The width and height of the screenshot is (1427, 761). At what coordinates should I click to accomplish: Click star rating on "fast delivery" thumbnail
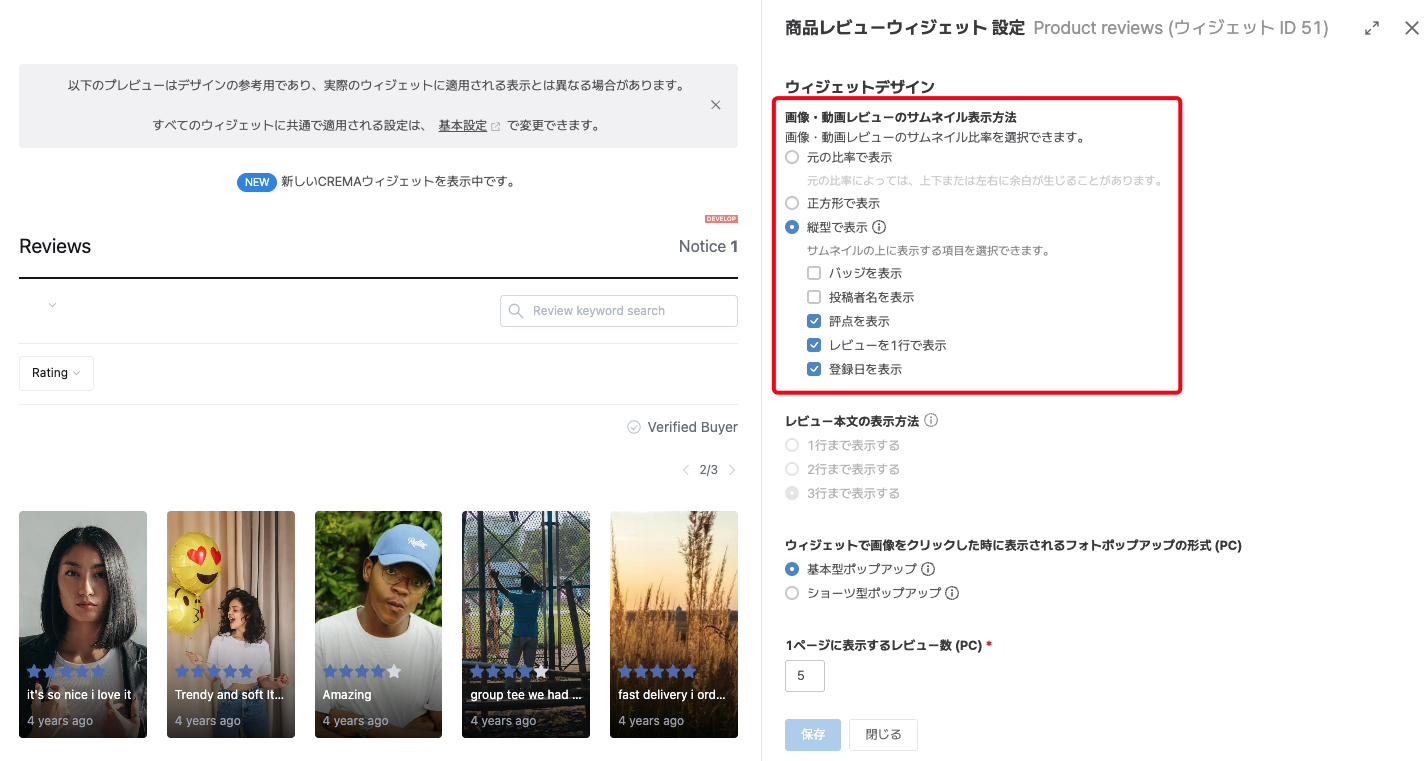[x=657, y=671]
